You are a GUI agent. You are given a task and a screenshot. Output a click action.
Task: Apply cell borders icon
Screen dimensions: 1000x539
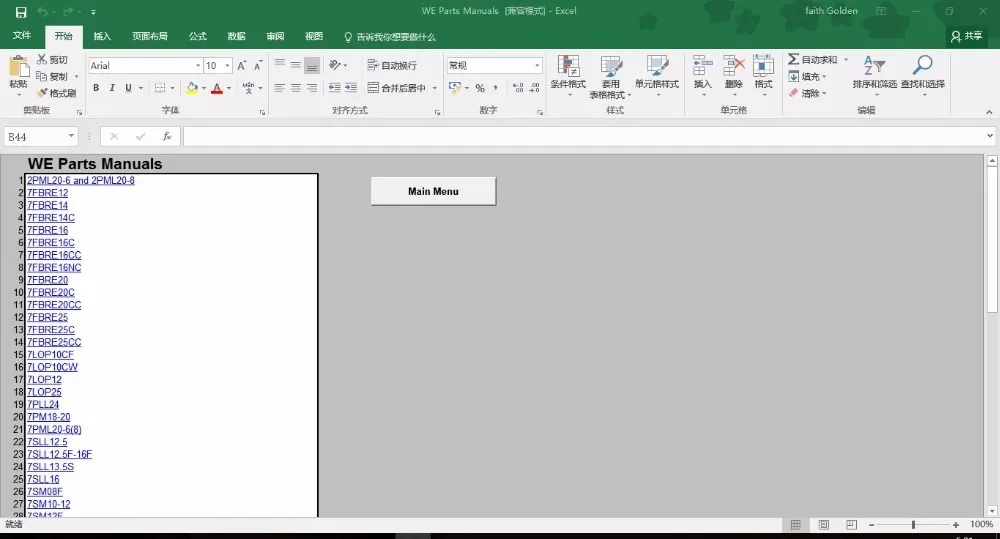(160, 88)
